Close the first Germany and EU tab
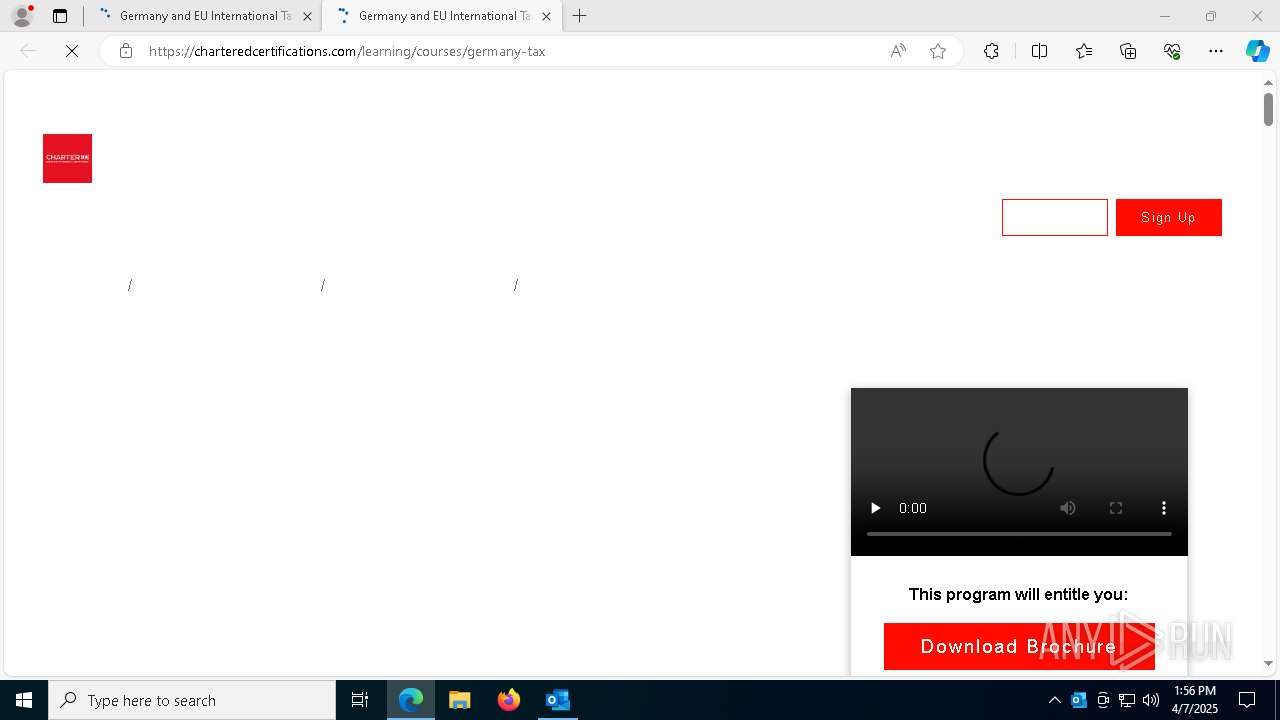The width and height of the screenshot is (1280, 720). (307, 16)
